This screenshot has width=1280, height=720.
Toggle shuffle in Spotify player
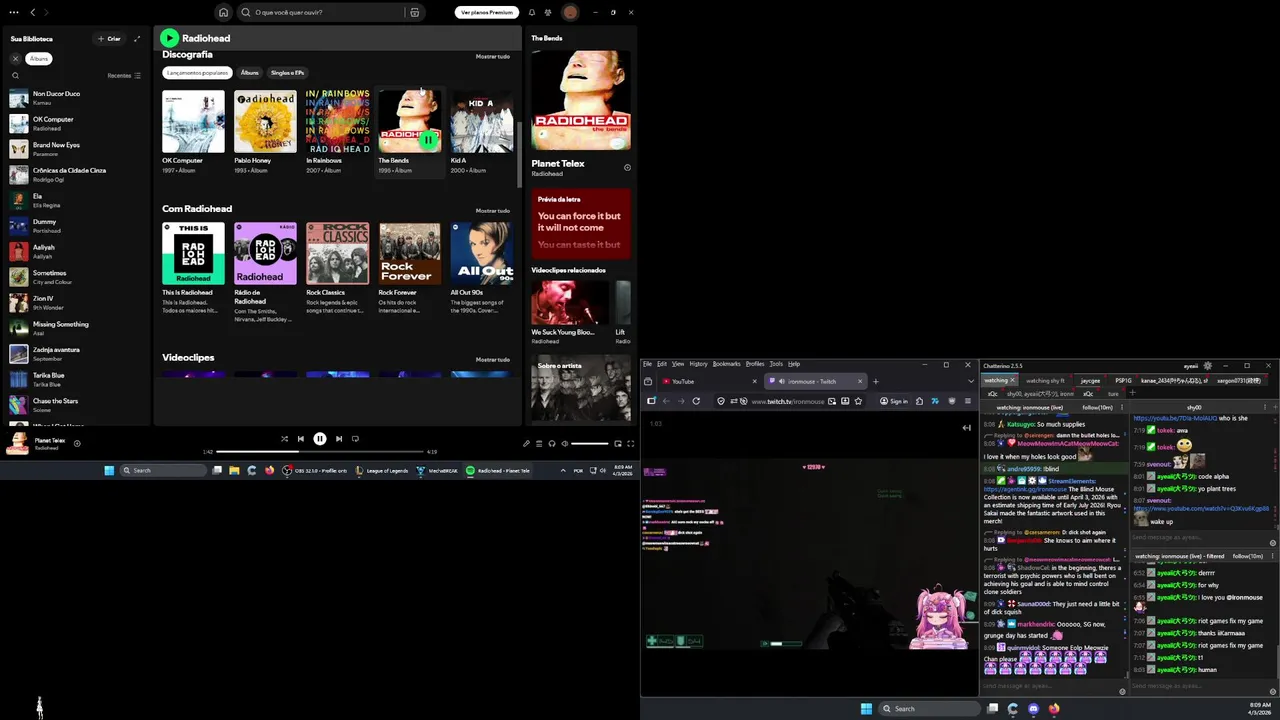tap(284, 439)
